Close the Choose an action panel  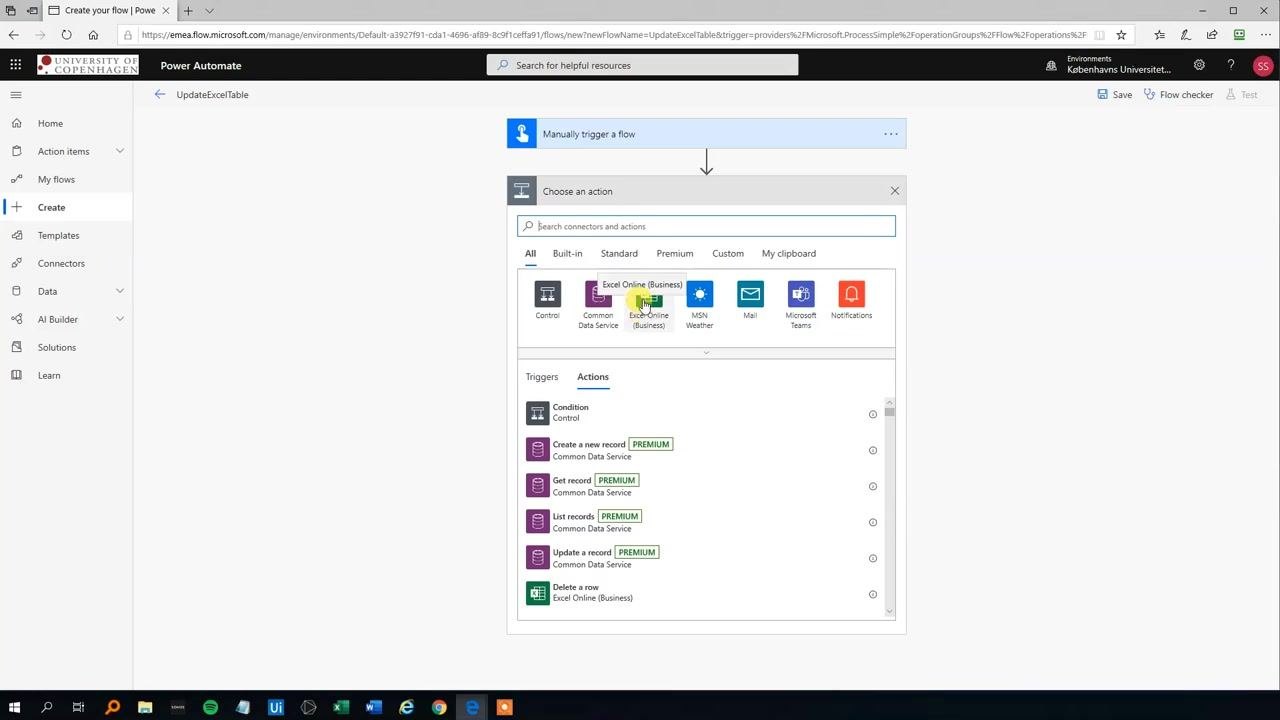895,191
